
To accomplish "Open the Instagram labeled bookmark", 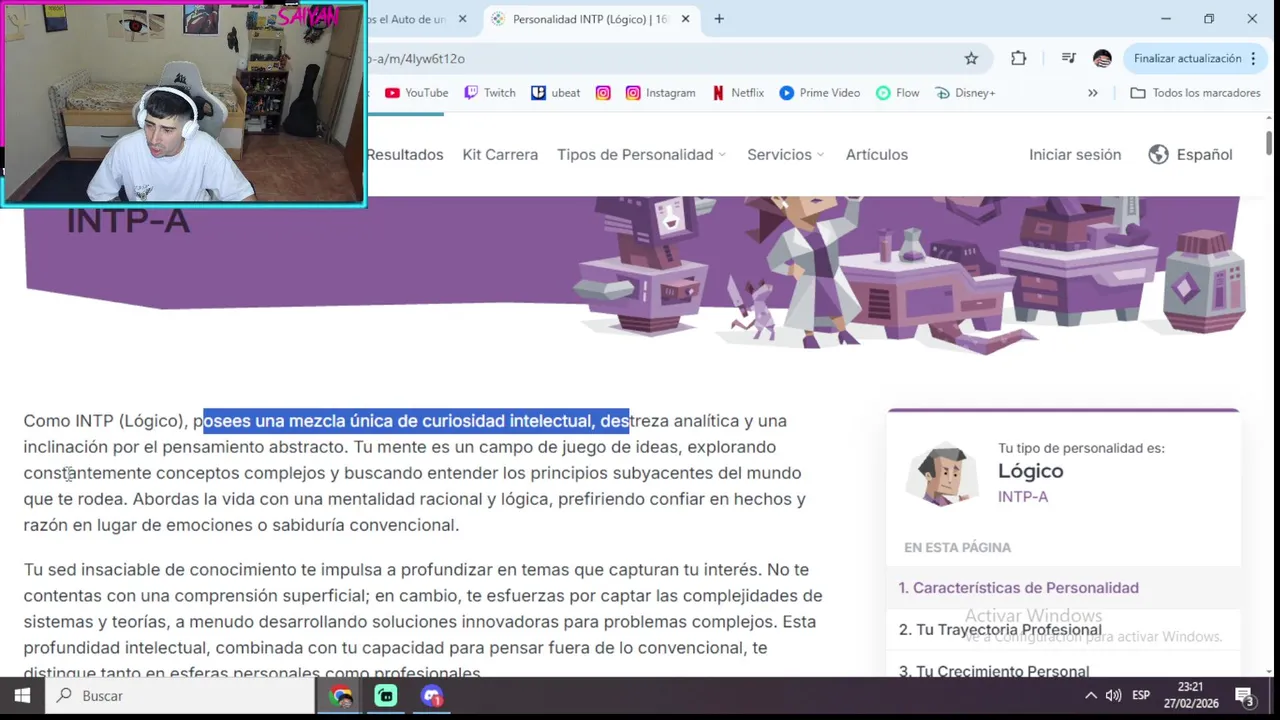I will coord(660,93).
